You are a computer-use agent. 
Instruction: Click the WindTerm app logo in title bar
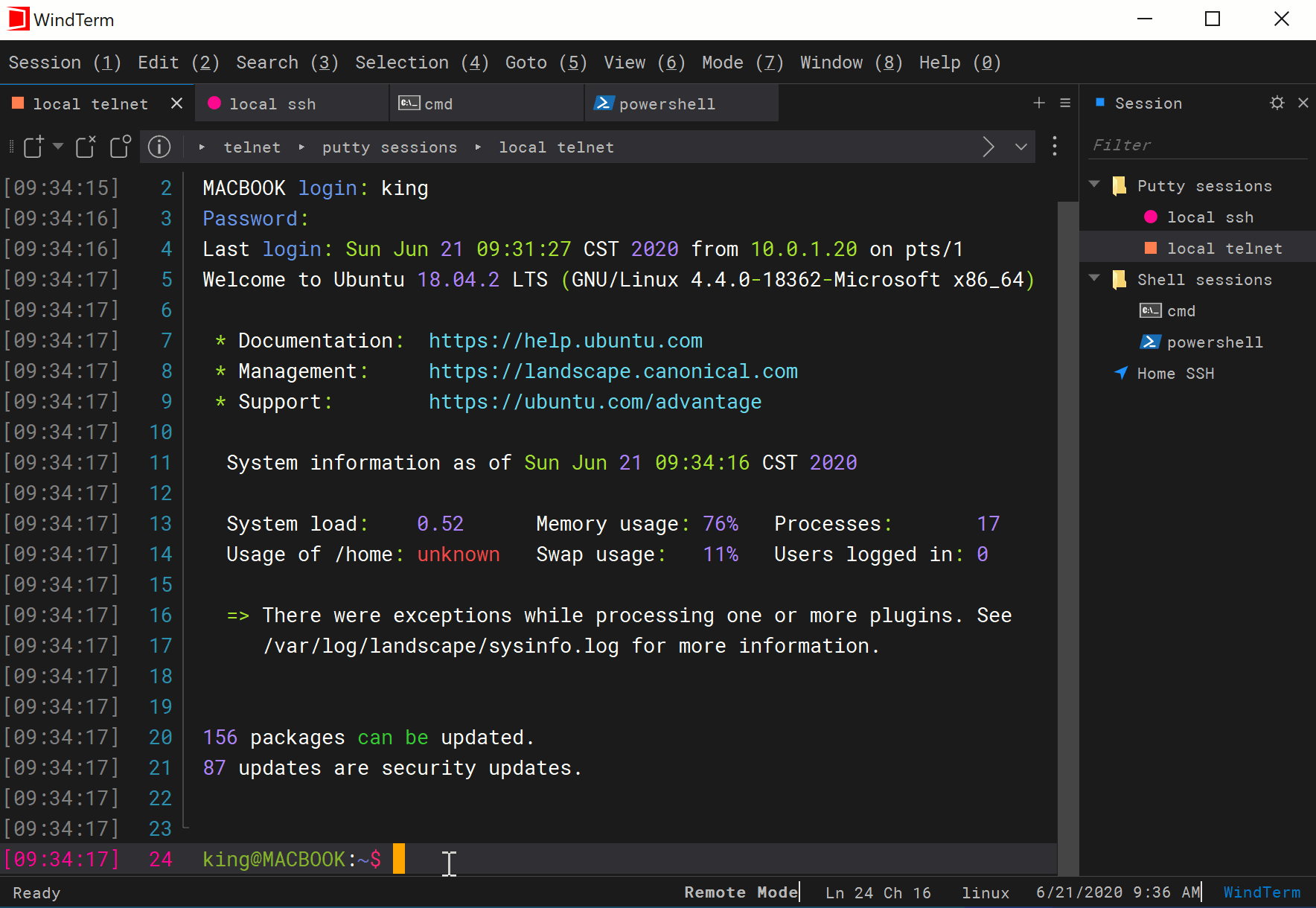click(x=18, y=19)
